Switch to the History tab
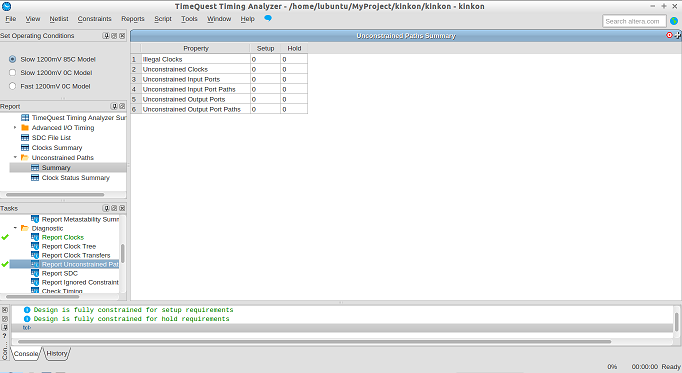 57,353
